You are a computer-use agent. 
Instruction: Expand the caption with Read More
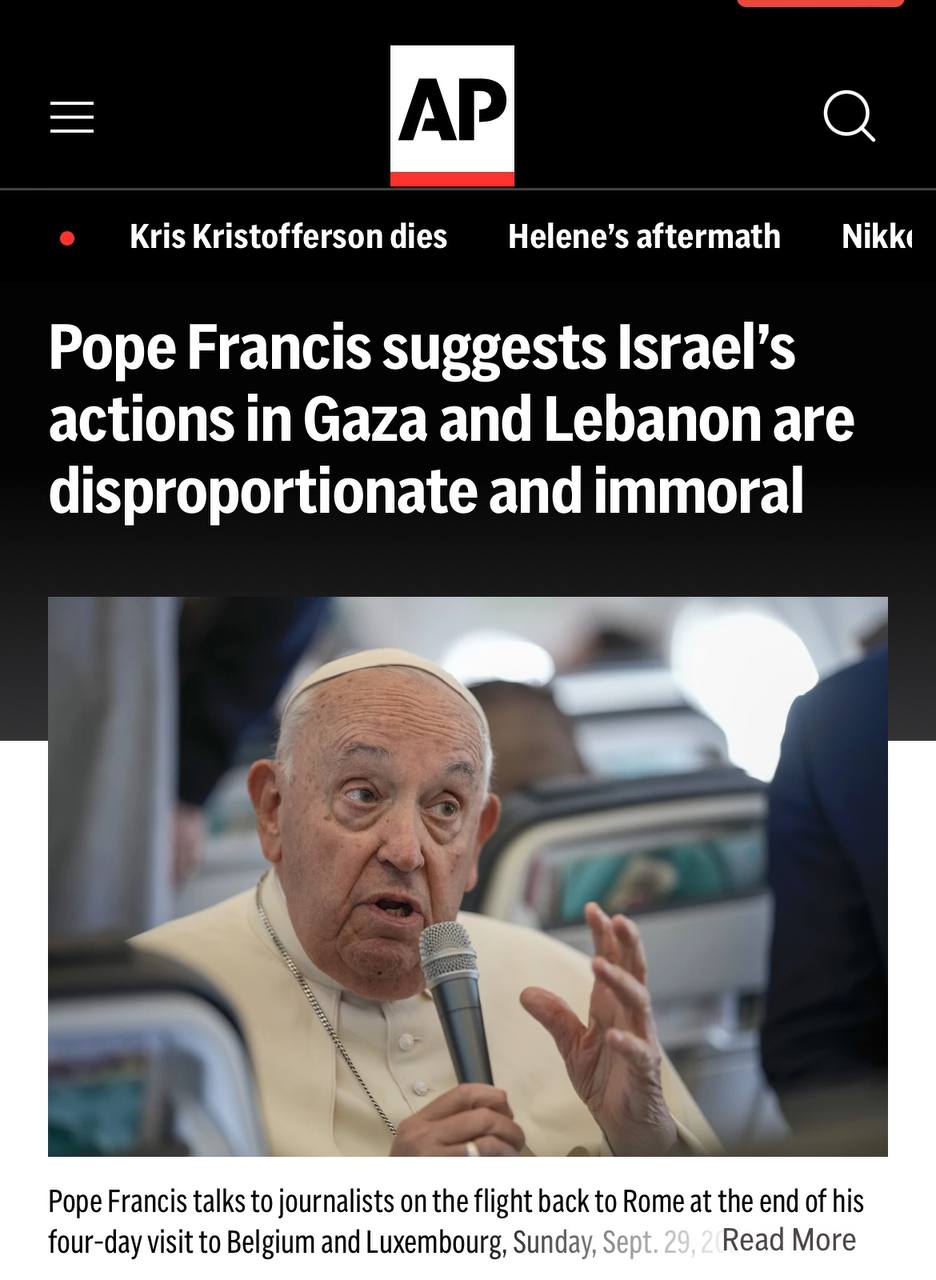tap(788, 1240)
